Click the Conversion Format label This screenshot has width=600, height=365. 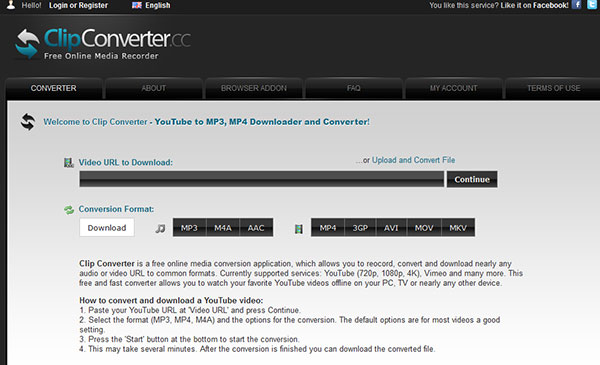coord(116,209)
